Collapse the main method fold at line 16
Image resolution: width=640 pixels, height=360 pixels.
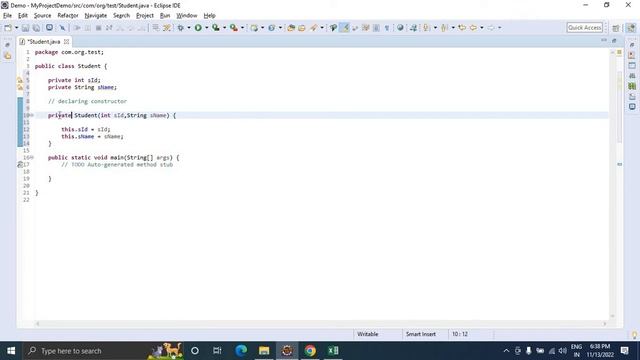(x=32, y=158)
